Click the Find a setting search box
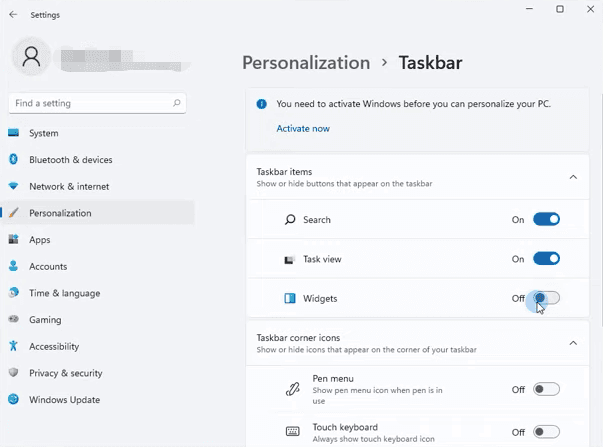The image size is (603, 447). coord(97,103)
